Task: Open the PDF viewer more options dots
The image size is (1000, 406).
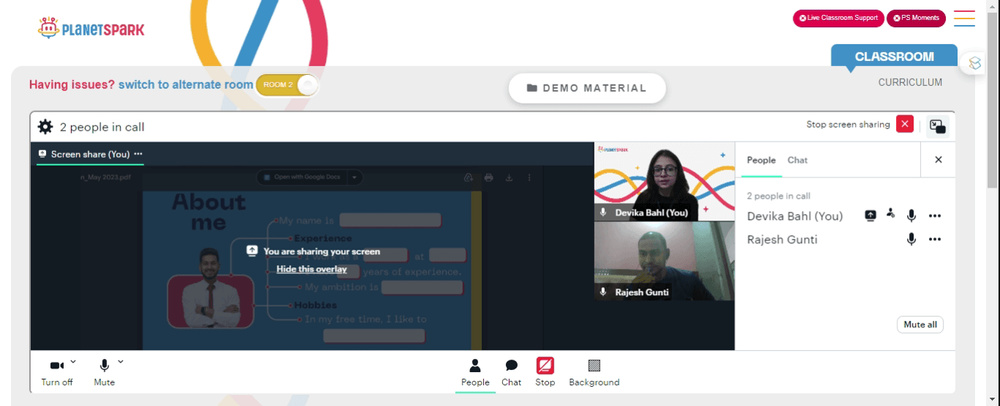Action: 529,178
